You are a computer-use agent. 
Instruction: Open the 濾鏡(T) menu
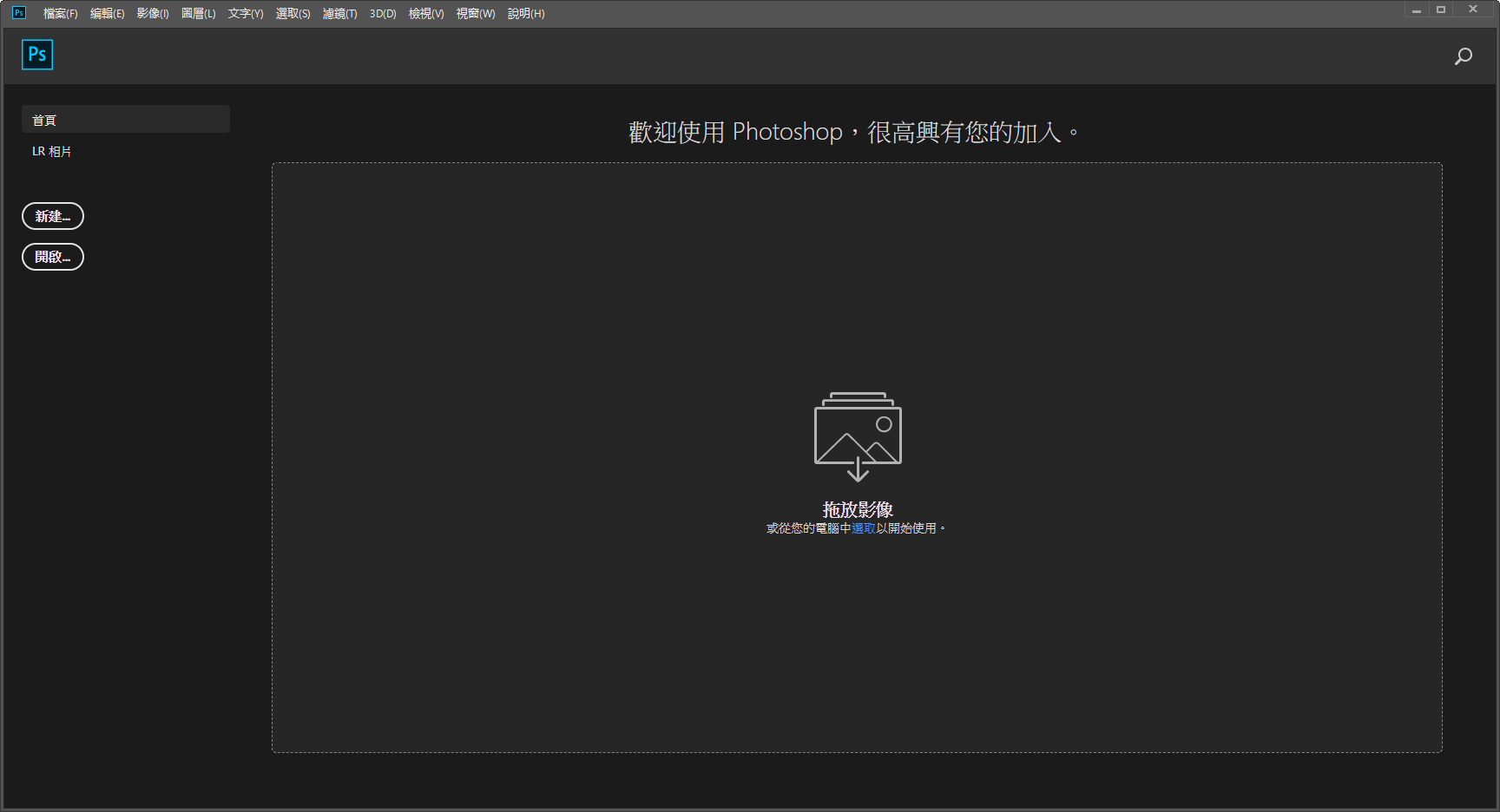click(340, 13)
